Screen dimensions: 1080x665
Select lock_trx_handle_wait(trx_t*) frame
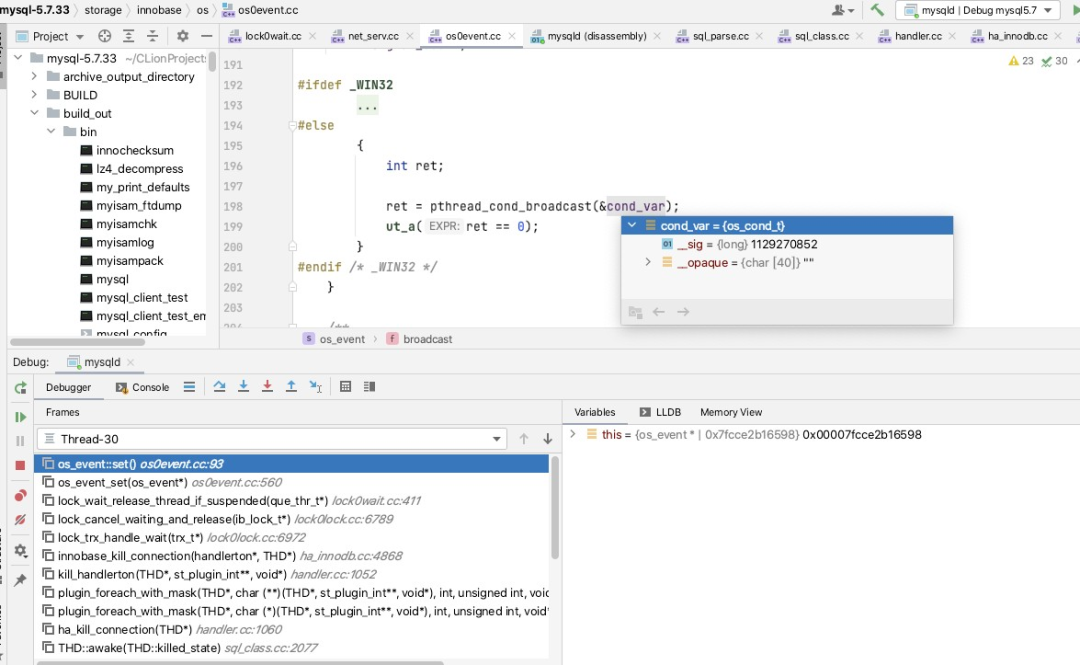click(x=291, y=538)
